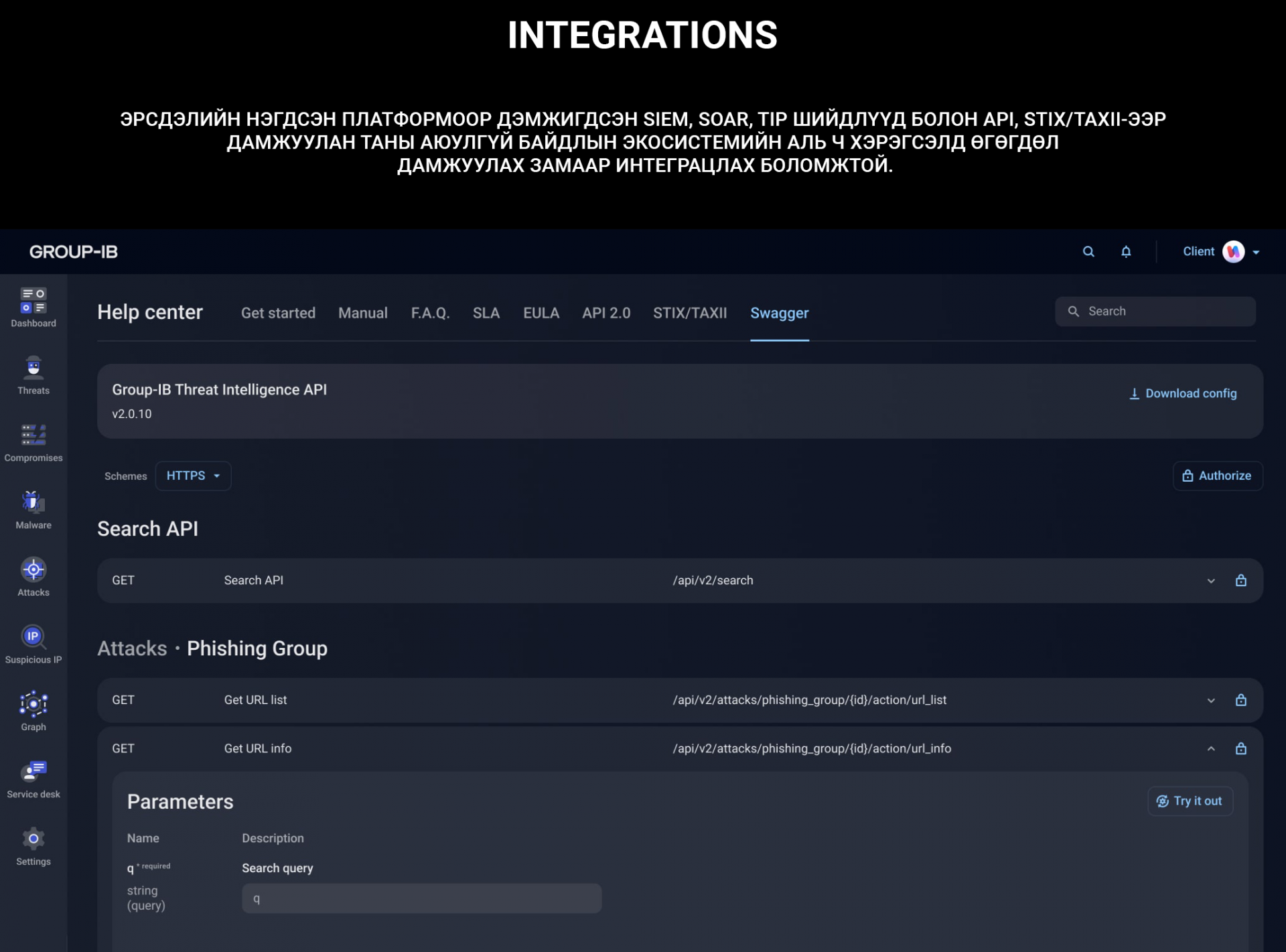
Task: Expand the Get URL list endpoint
Action: coord(1211,701)
